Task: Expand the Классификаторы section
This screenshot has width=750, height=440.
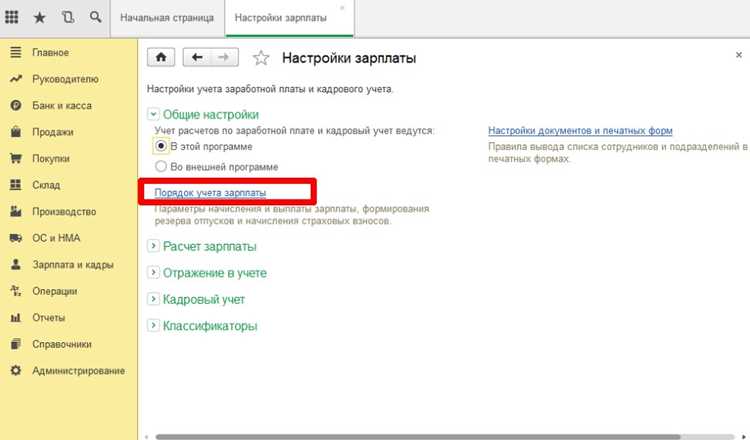Action: coord(153,326)
